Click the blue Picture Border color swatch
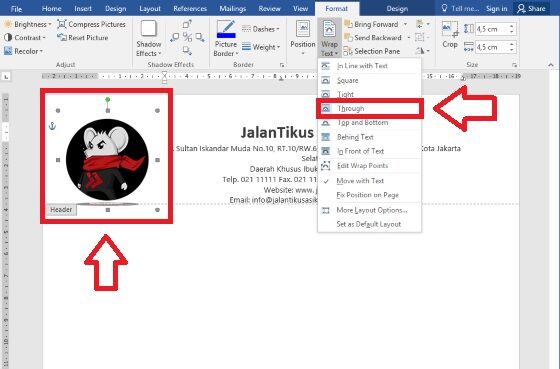Screen dimensions: 560x369 (226, 35)
